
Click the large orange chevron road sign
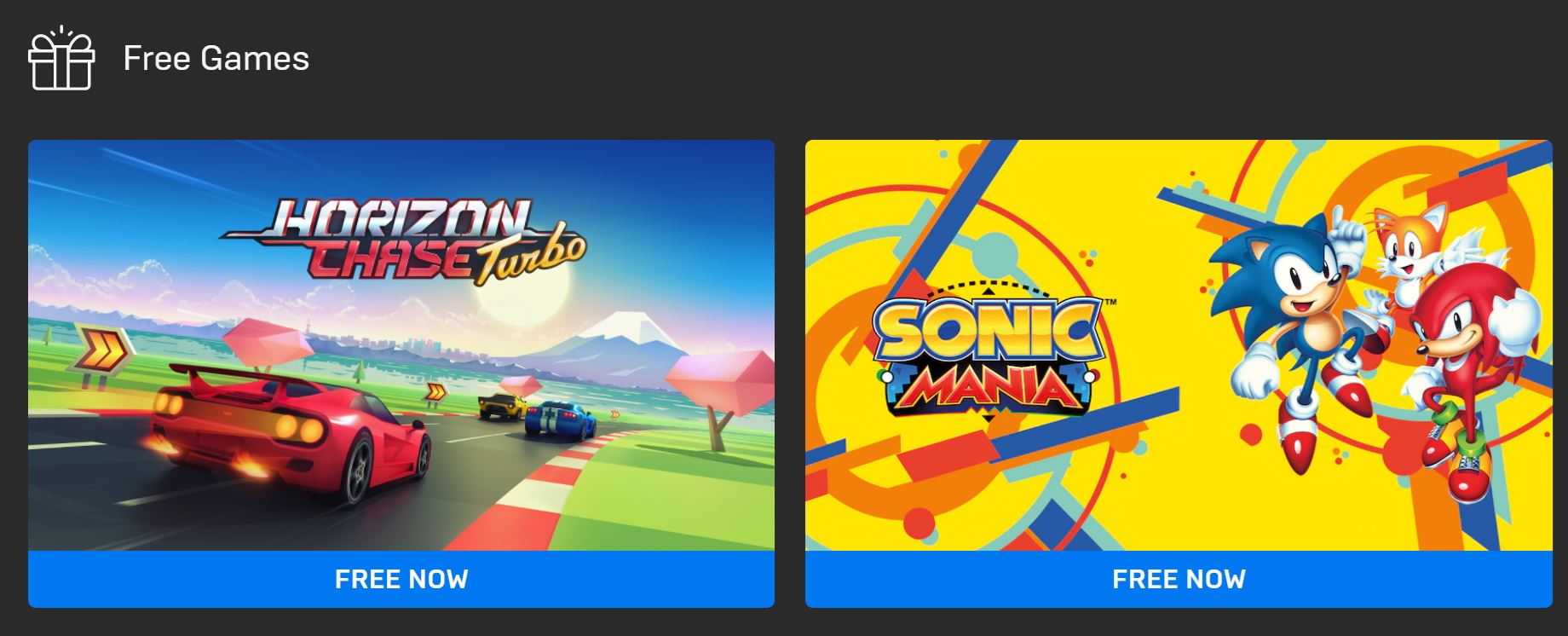pyautogui.click(x=106, y=349)
